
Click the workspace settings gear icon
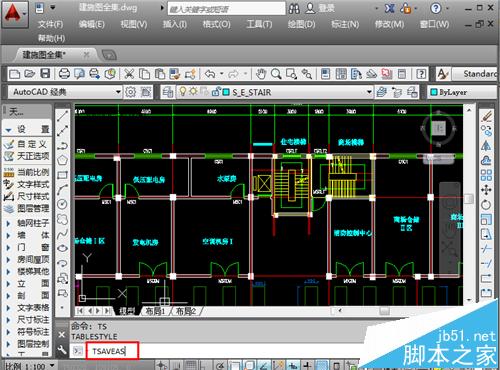[130, 92]
